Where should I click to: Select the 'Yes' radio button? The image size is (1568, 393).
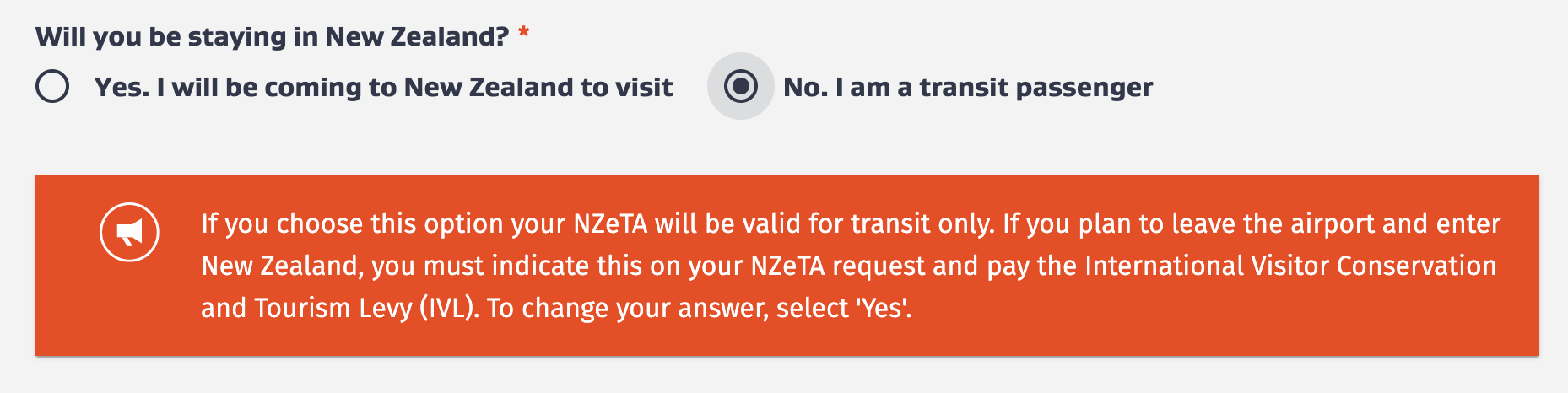point(52,86)
